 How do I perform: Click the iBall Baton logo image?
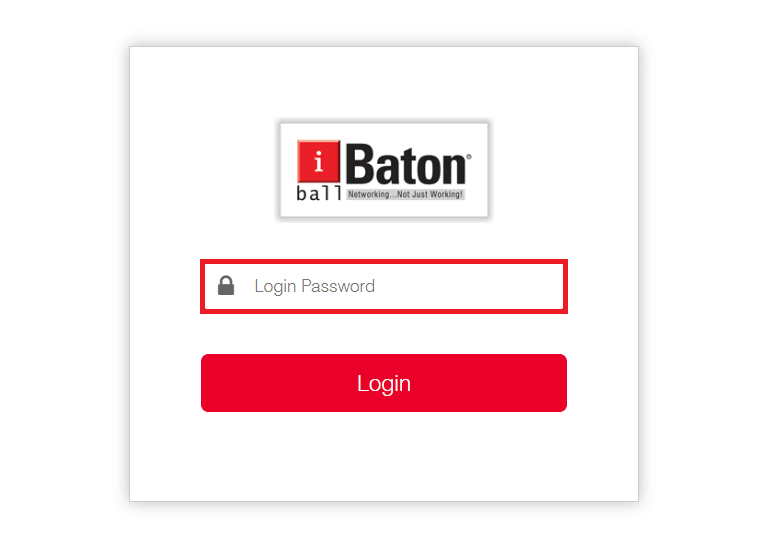pos(384,170)
